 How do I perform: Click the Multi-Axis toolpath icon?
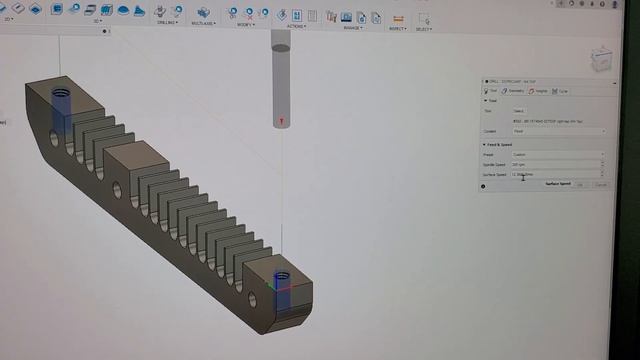click(203, 13)
